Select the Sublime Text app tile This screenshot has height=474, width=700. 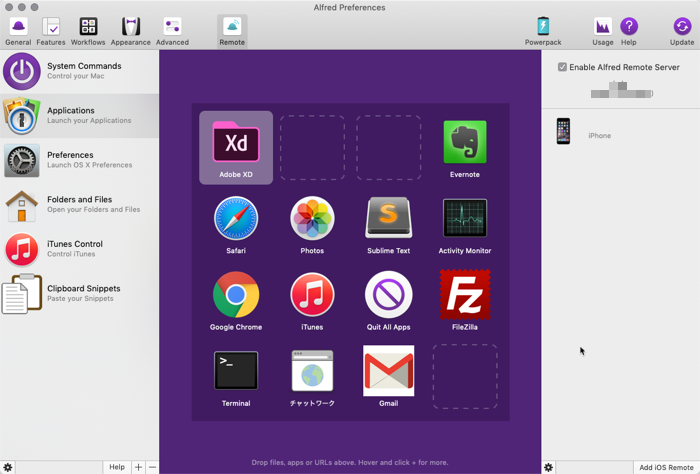388,224
